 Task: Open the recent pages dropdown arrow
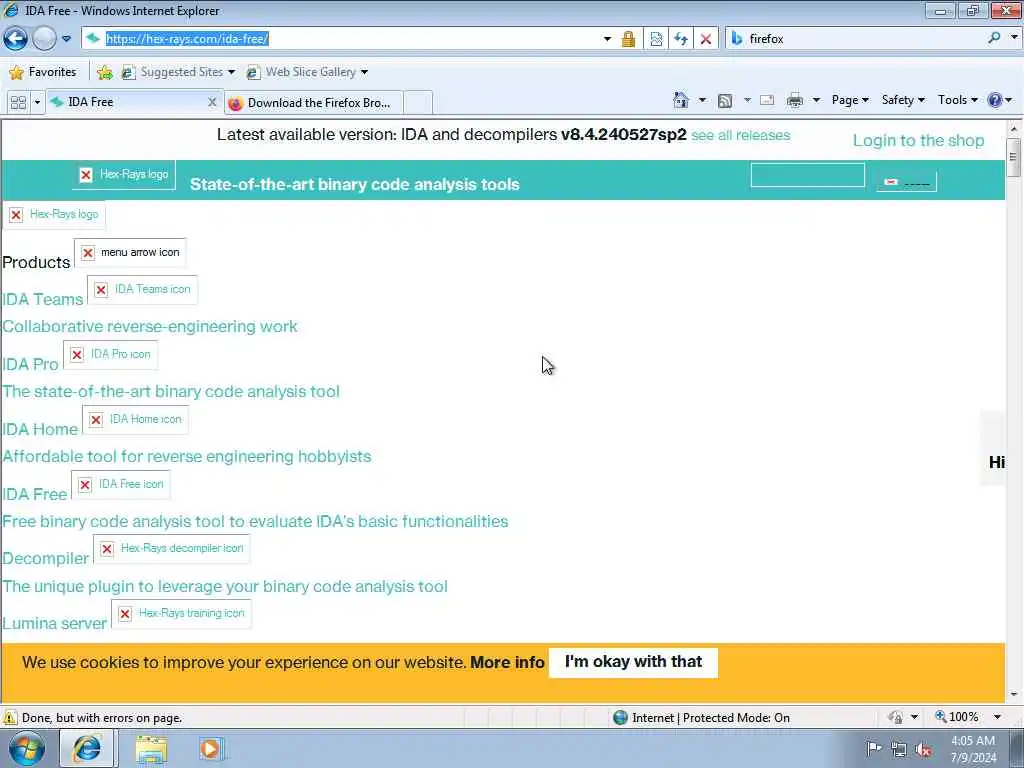67,39
